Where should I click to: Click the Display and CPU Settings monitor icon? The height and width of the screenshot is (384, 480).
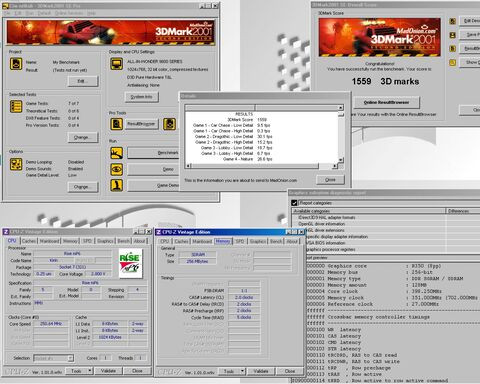(116, 64)
